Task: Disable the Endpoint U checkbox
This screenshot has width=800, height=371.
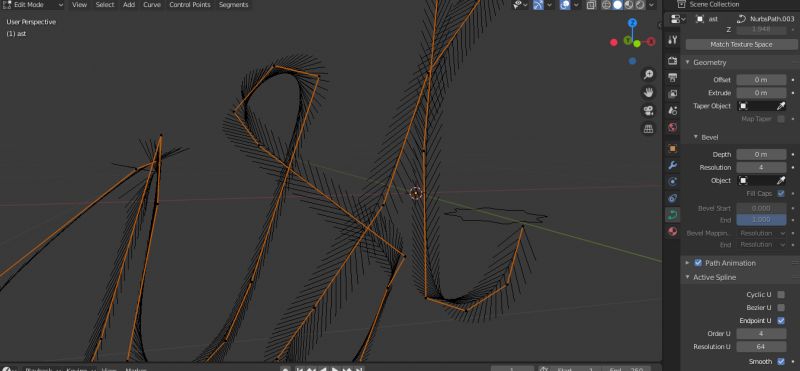Action: [781, 320]
